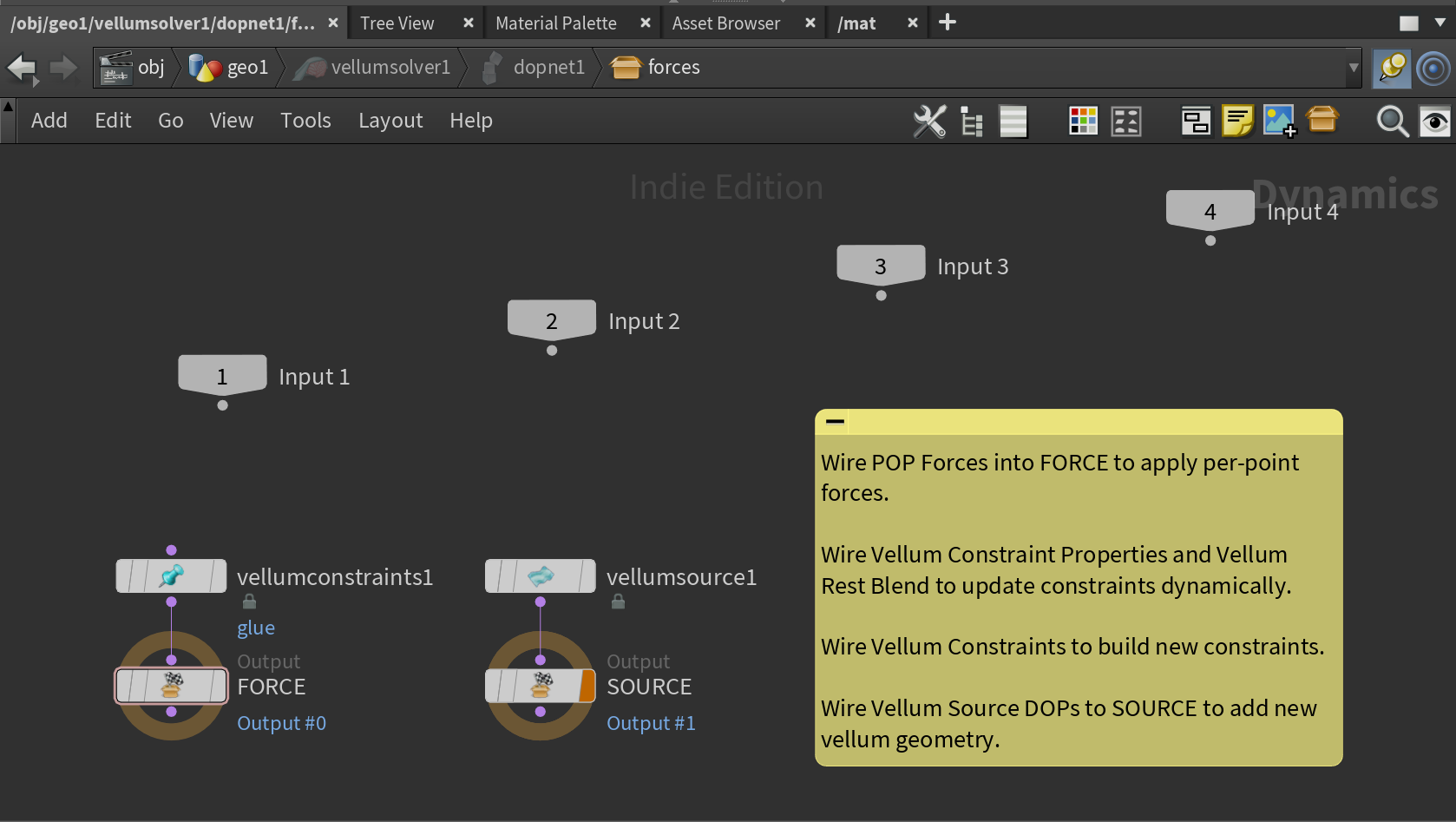Screen dimensions: 1456x822
Task: Collapse the yellow sticky note
Action: pos(835,422)
